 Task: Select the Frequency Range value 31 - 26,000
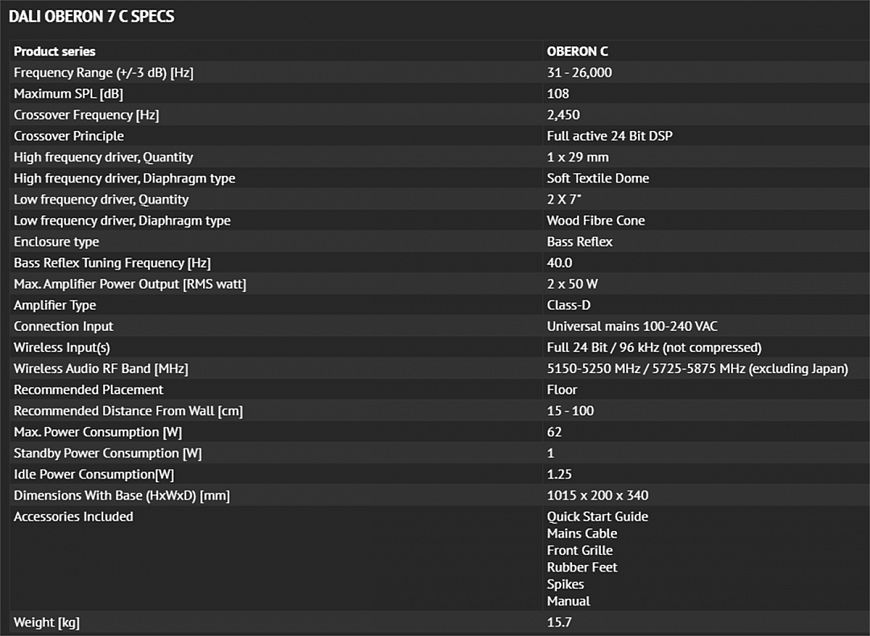[579, 73]
